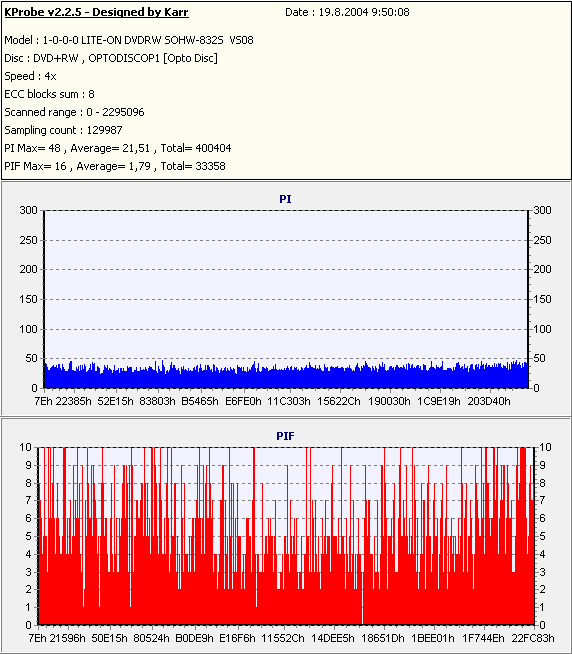Select the Date 19.8.2004 9:50:08 text
572x654 pixels.
347,12
